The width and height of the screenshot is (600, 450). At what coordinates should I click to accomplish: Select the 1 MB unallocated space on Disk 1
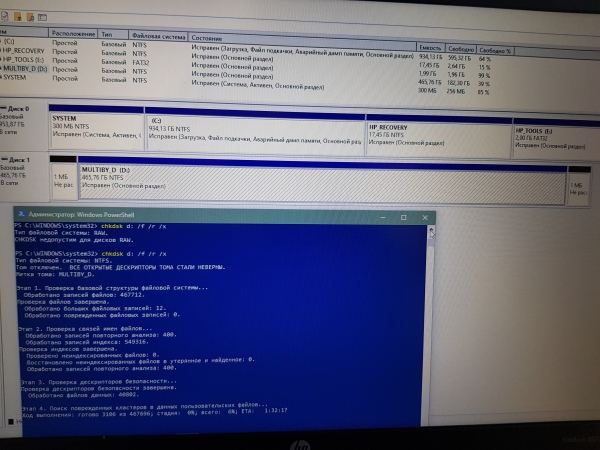(x=62, y=180)
